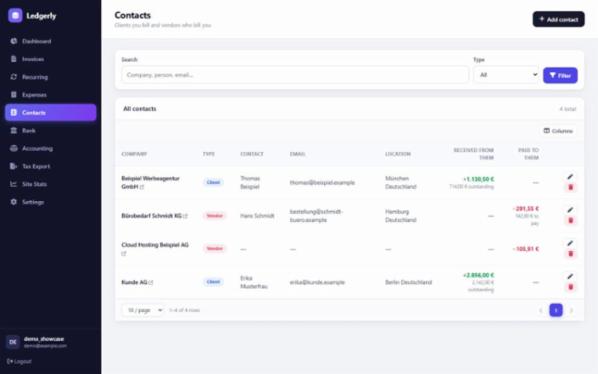Delete the Bürobedarf Schmidt KG contact
The height and width of the screenshot is (374, 598).
point(571,220)
